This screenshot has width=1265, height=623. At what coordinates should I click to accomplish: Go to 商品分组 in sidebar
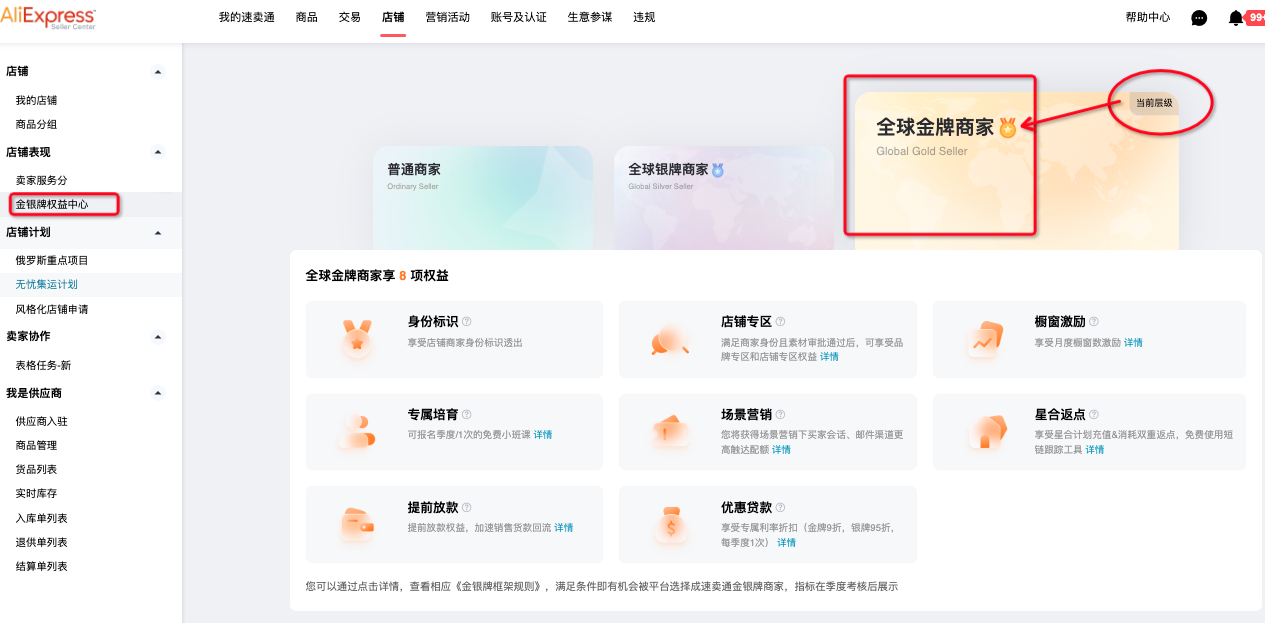tap(36, 124)
